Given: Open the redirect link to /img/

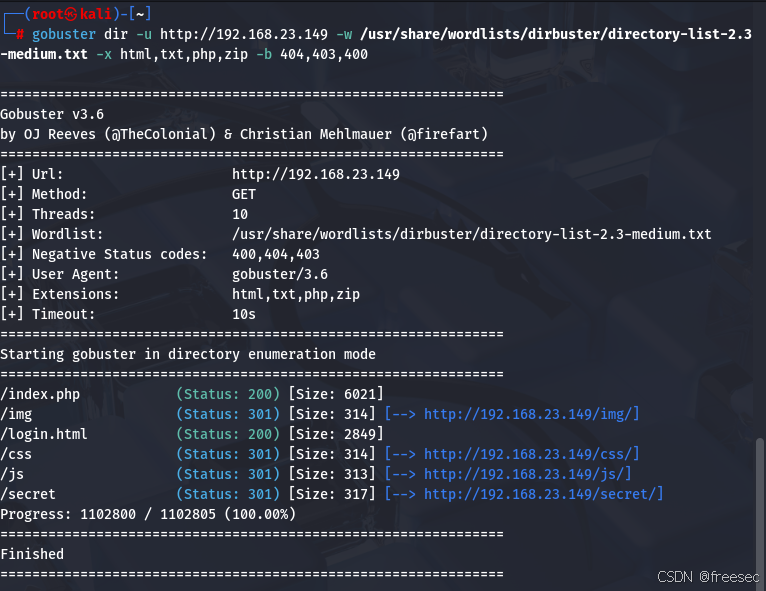Looking at the screenshot, I should (x=532, y=414).
